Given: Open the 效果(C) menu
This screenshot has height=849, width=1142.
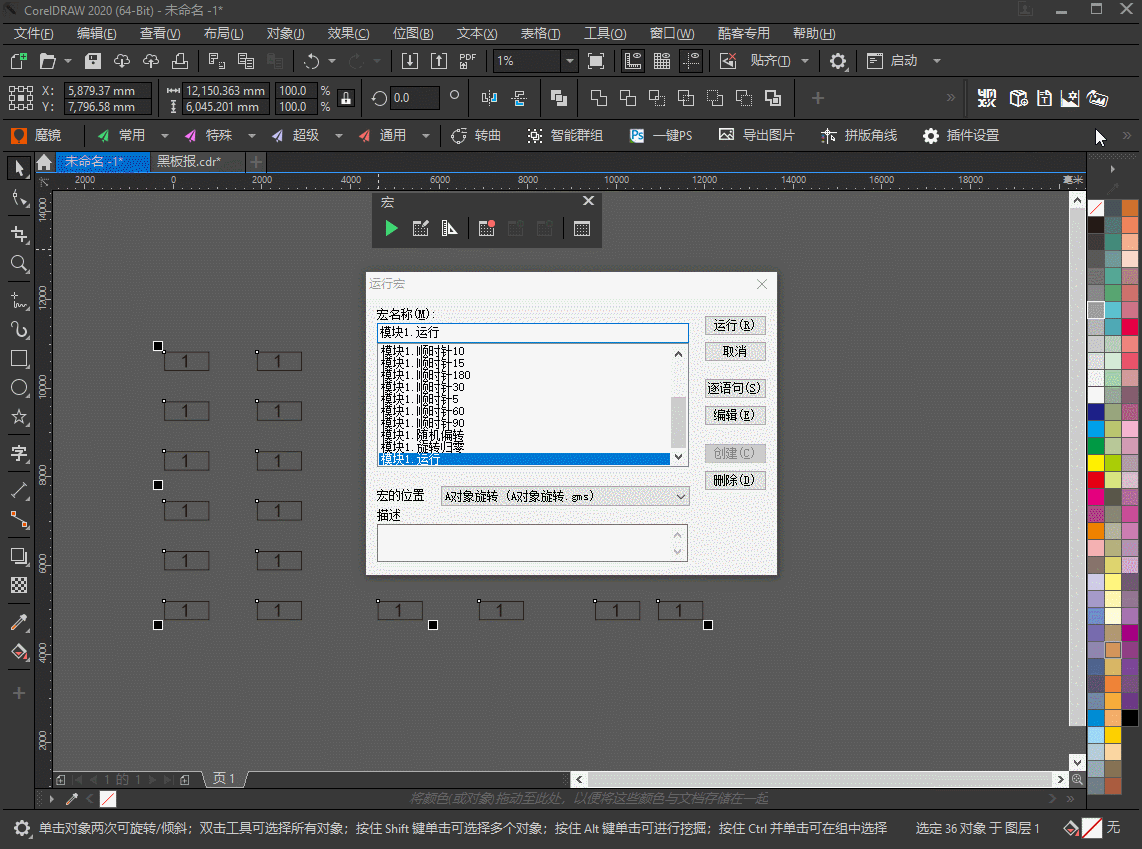Looking at the screenshot, I should pyautogui.click(x=348, y=33).
